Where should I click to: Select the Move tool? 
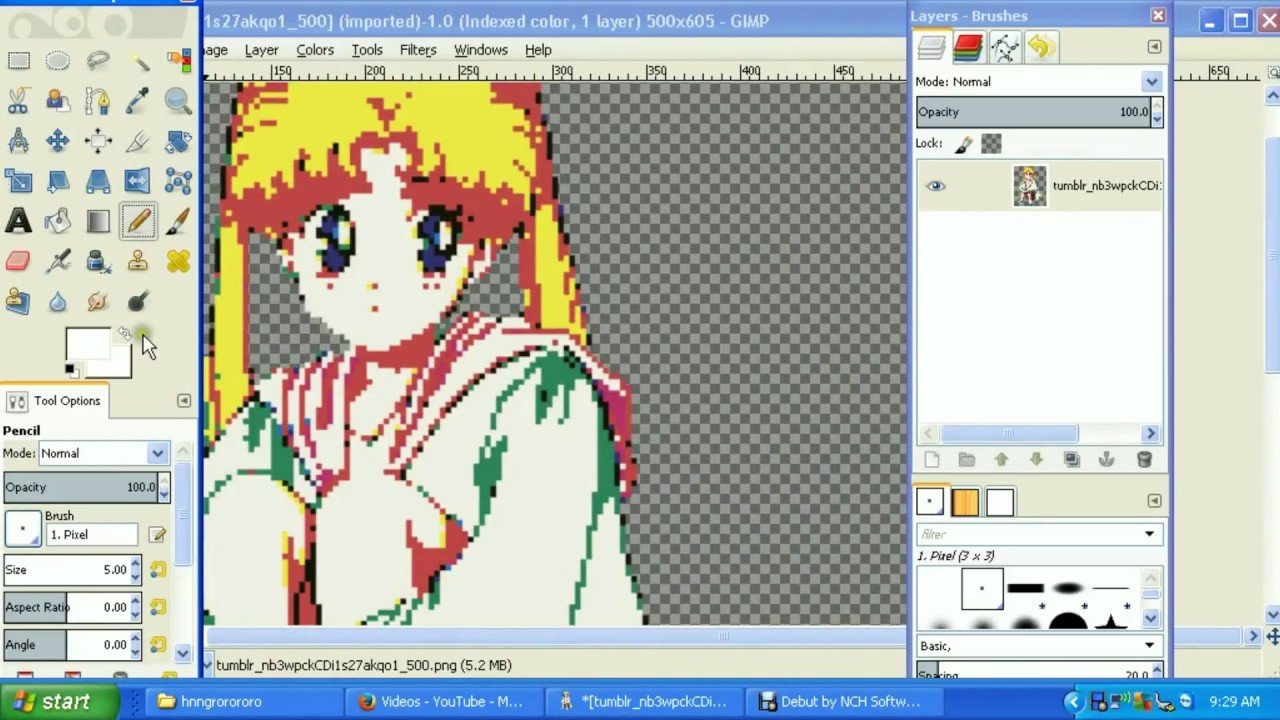pyautogui.click(x=58, y=141)
